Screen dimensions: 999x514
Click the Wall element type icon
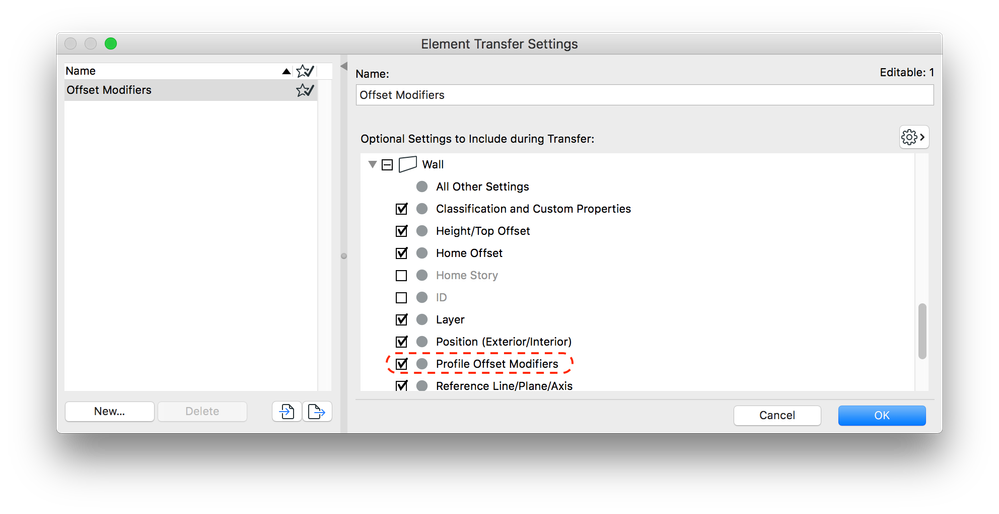click(407, 164)
